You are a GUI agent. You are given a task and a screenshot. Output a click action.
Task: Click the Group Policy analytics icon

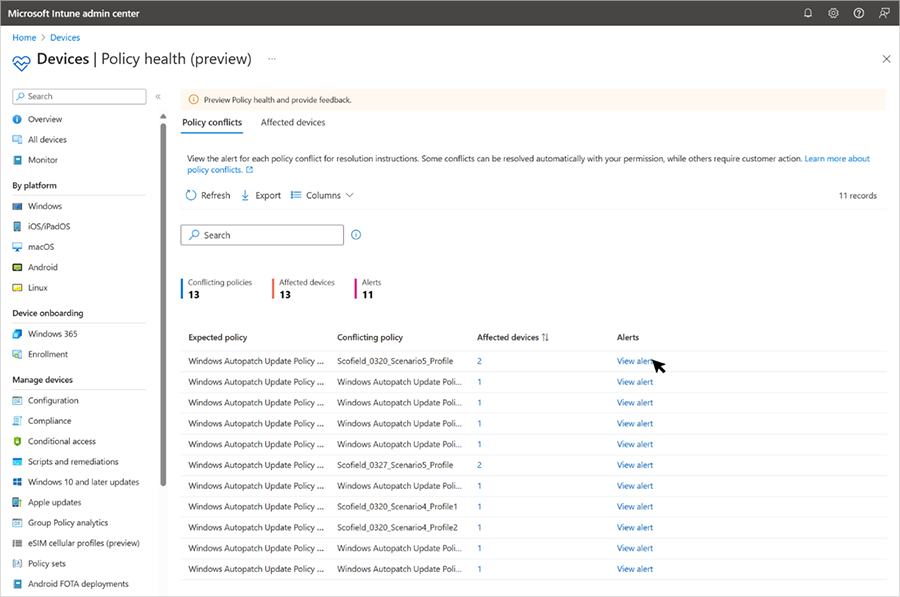point(17,523)
